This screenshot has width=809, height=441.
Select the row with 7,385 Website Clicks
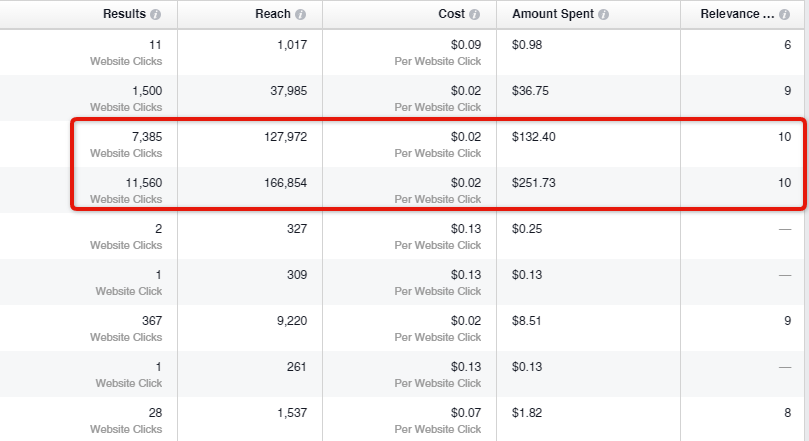(x=404, y=144)
